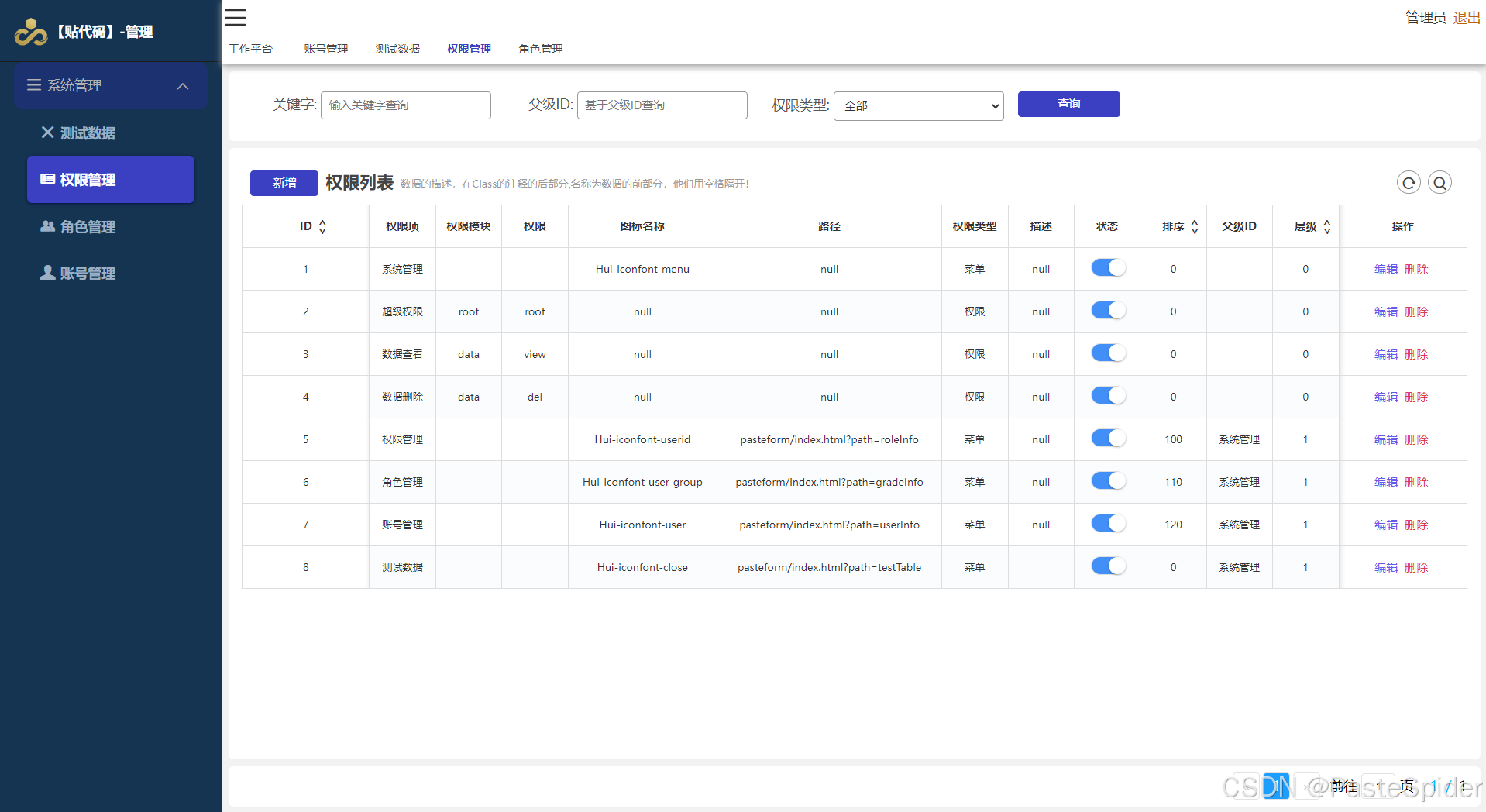Screen dimensions: 1486x812
Task: Toggle status switch for row 4 数据删除
Action: [x=1108, y=396]
